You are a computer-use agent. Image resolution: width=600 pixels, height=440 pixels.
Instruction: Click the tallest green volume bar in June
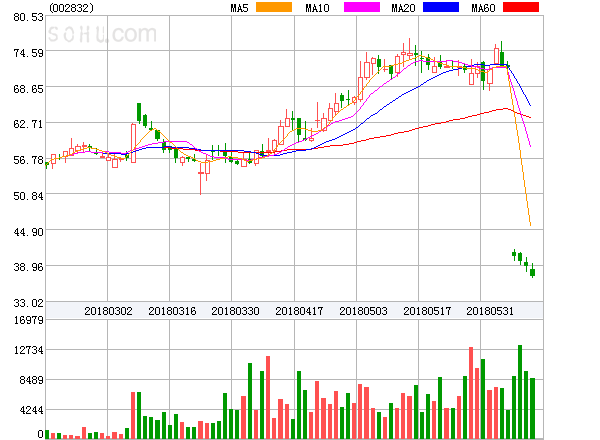[x=520, y=392]
